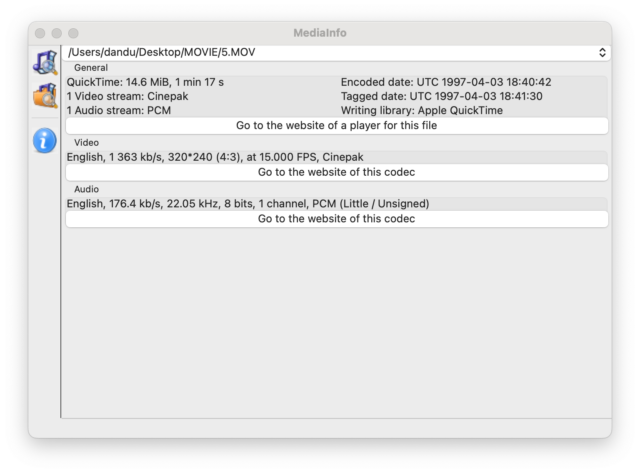Select the QuickTime 14.6 MiB summary line

(145, 82)
